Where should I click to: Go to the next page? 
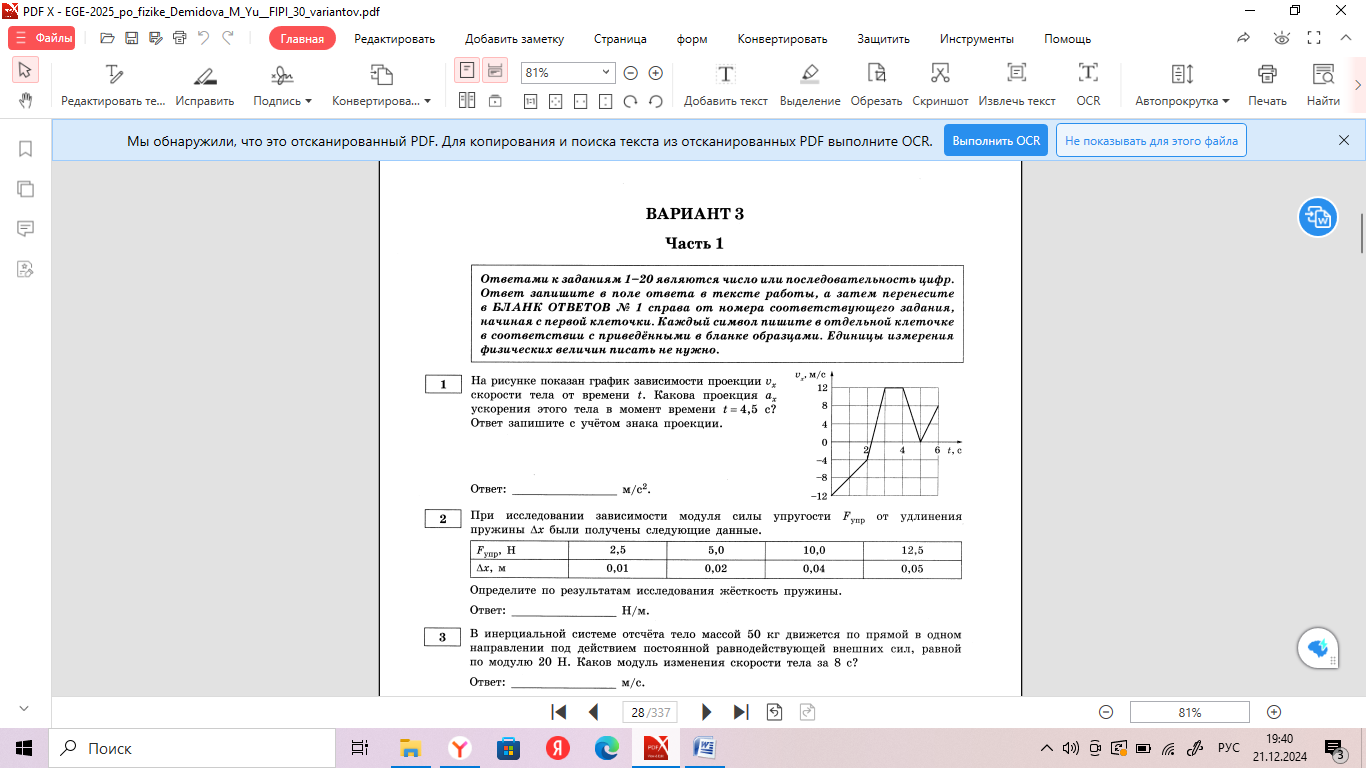707,712
